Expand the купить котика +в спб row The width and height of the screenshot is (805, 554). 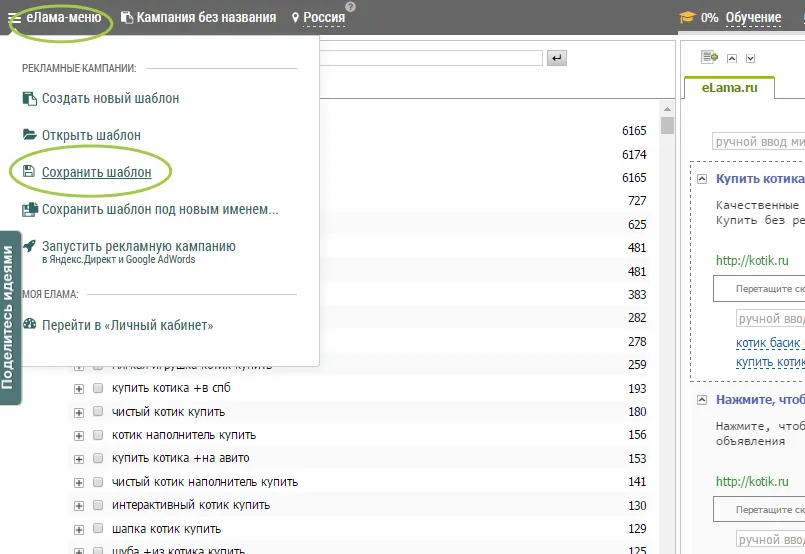point(79,389)
